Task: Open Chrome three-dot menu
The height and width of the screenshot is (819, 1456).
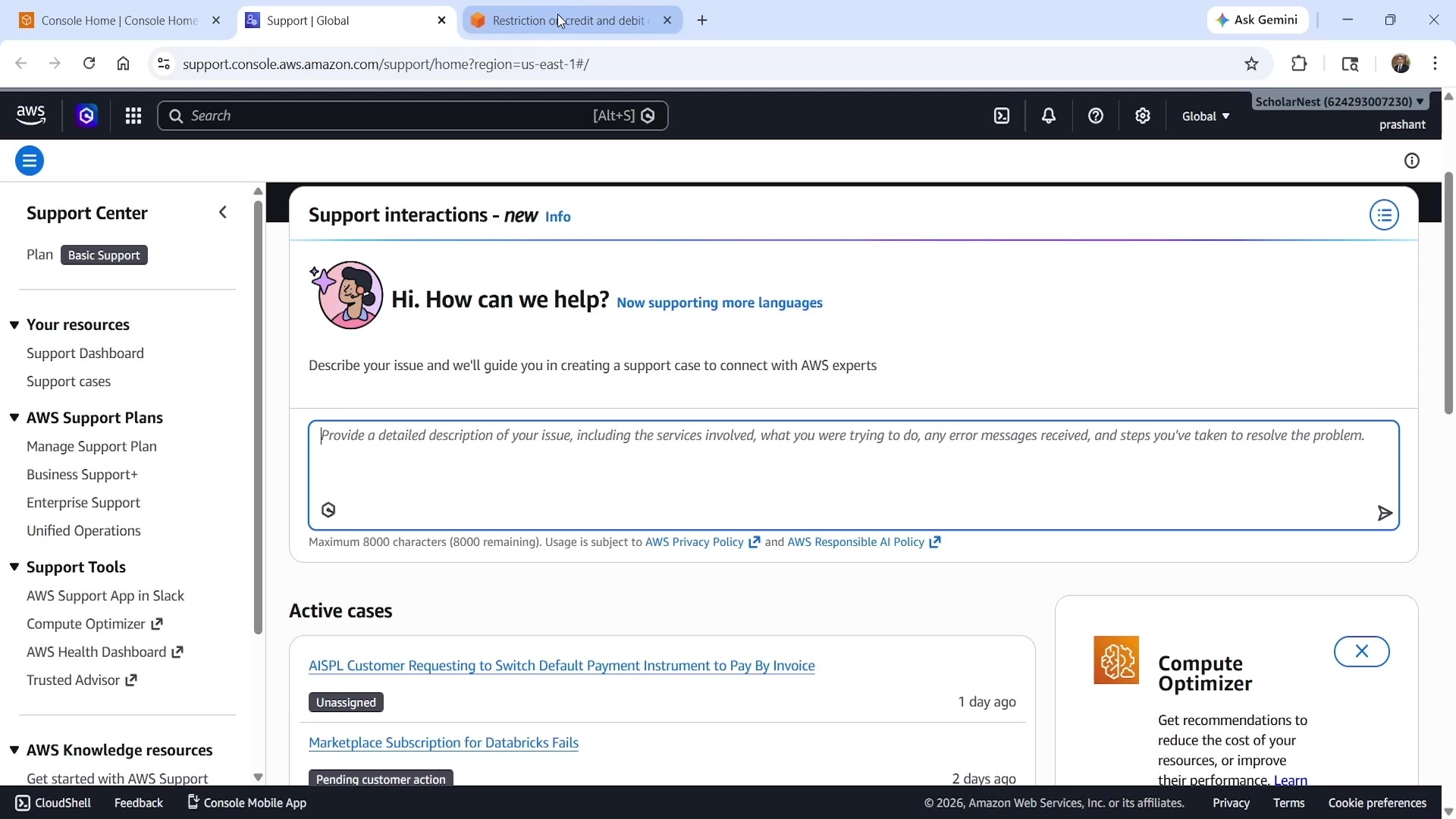Action: coord(1436,64)
